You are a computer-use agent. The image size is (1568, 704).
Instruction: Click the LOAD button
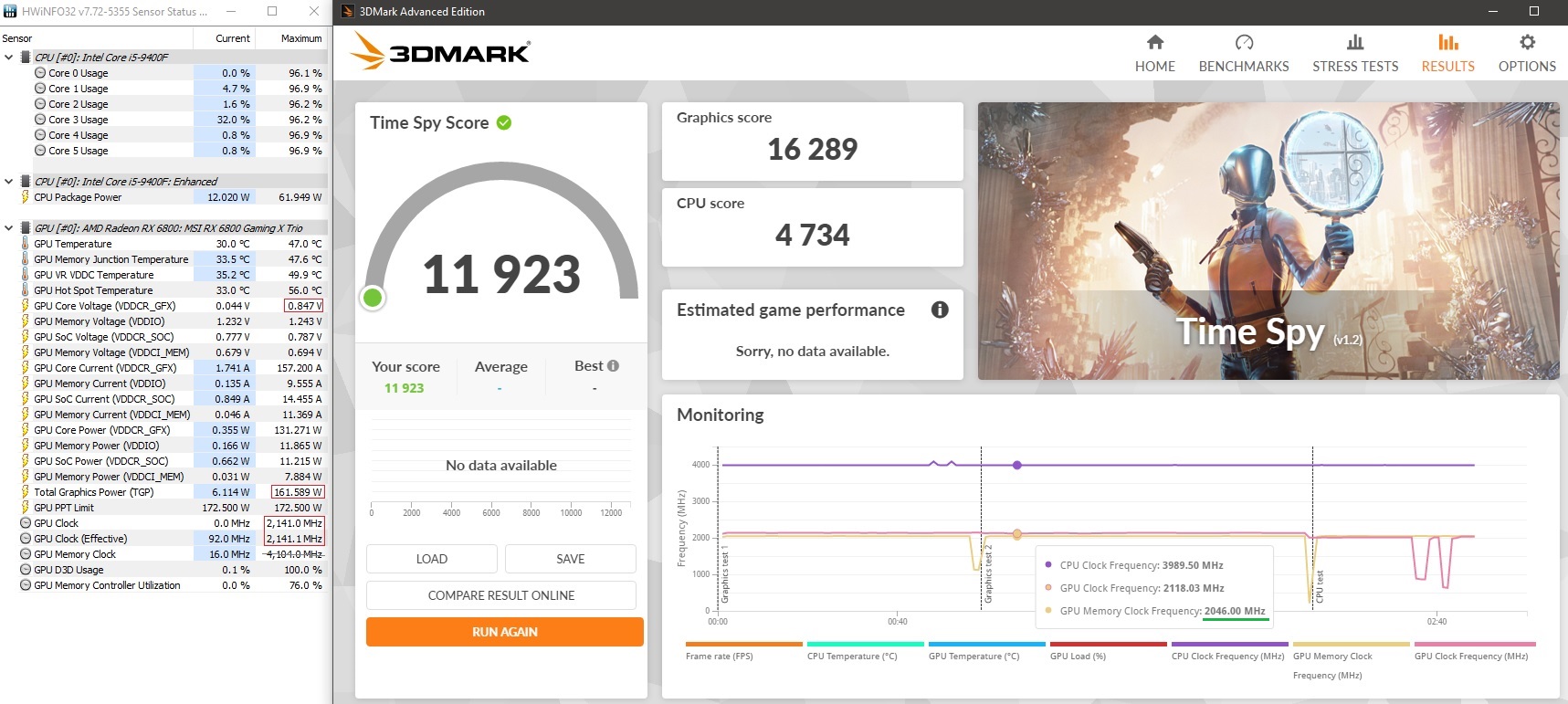click(x=432, y=559)
